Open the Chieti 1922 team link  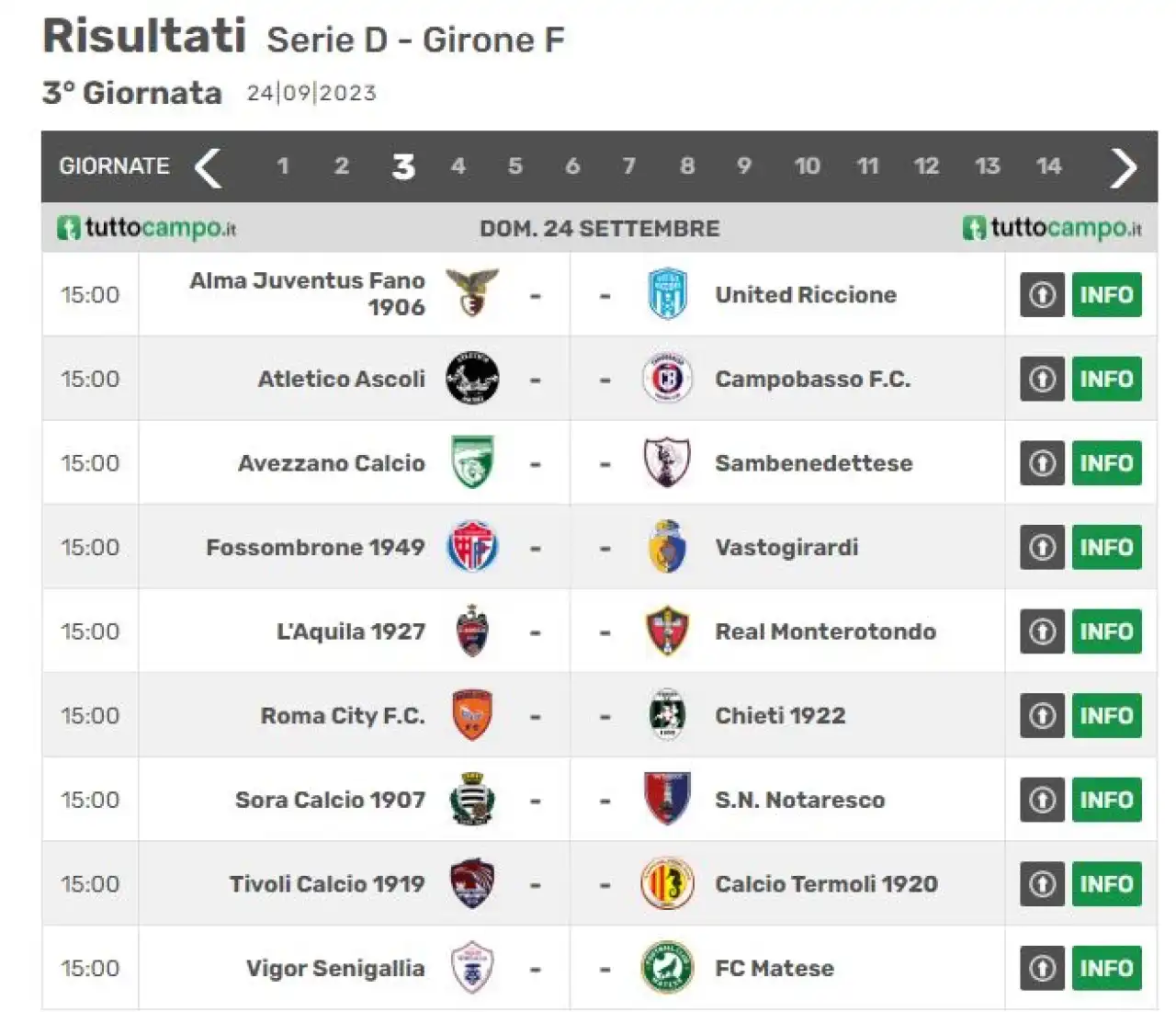[x=780, y=715]
